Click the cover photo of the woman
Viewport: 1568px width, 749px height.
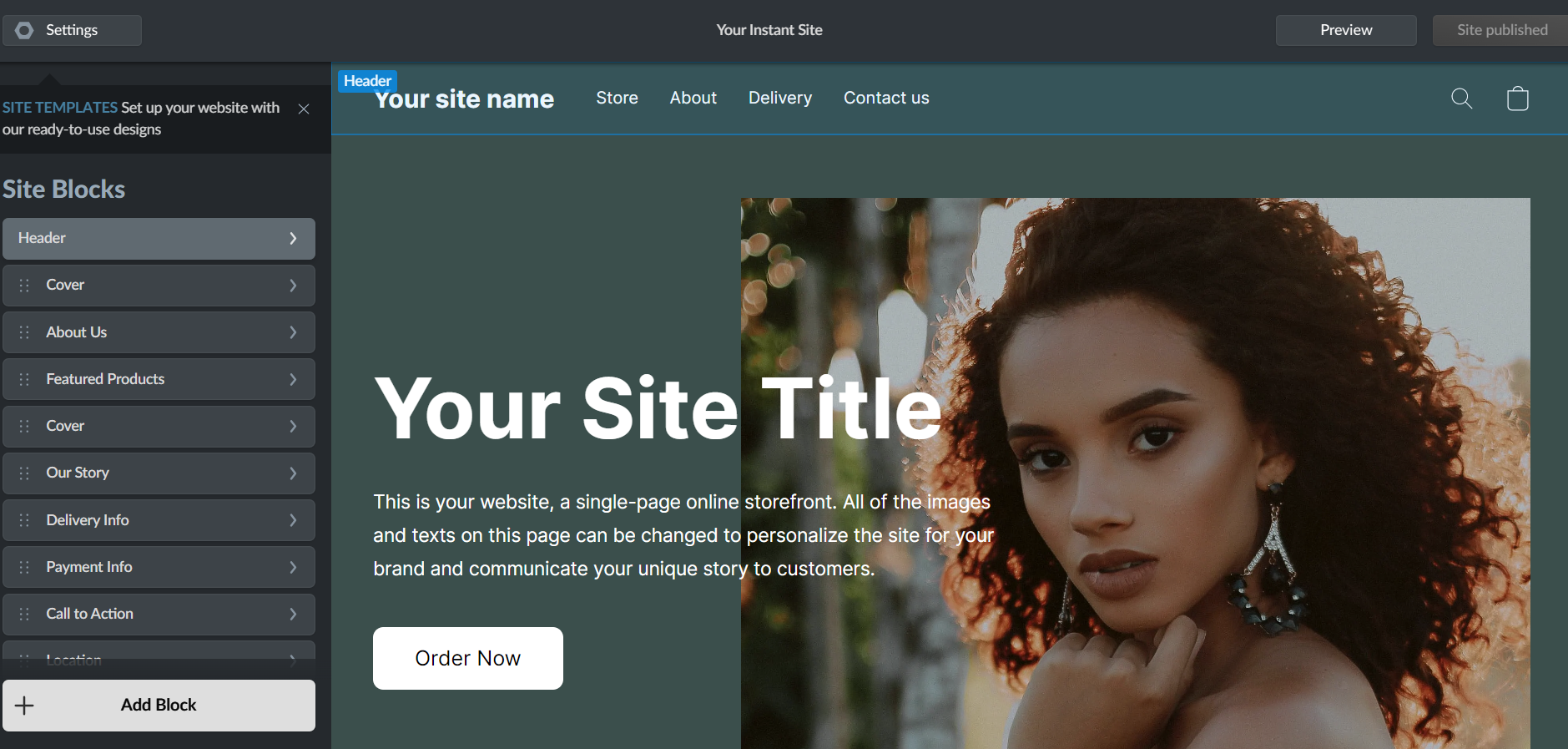click(1135, 473)
